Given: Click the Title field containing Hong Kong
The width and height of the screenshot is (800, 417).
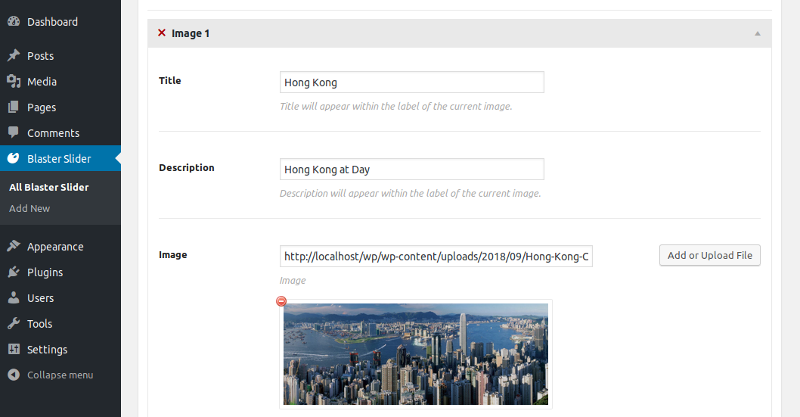Looking at the screenshot, I should [412, 82].
